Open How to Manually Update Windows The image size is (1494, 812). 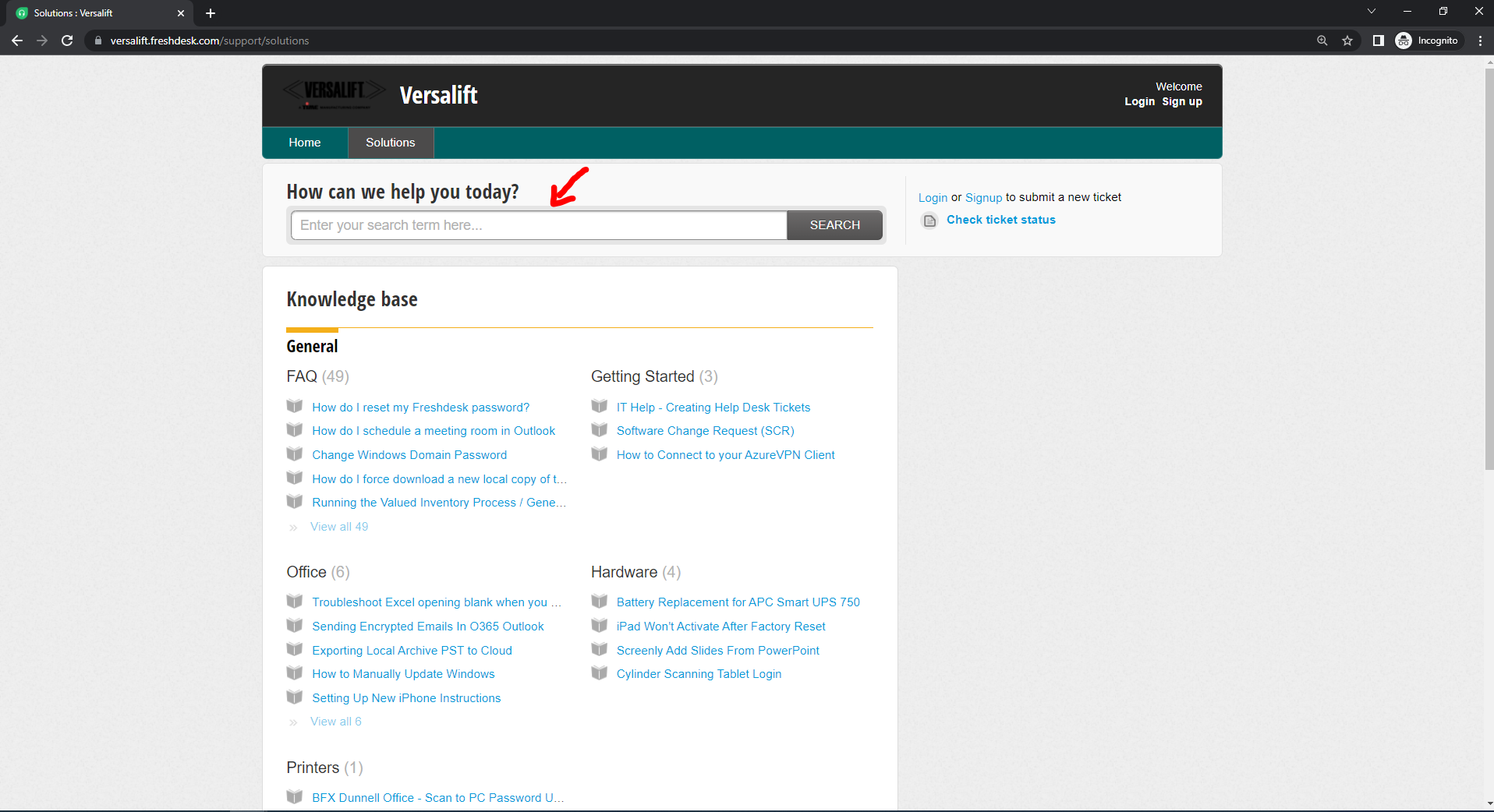click(403, 674)
